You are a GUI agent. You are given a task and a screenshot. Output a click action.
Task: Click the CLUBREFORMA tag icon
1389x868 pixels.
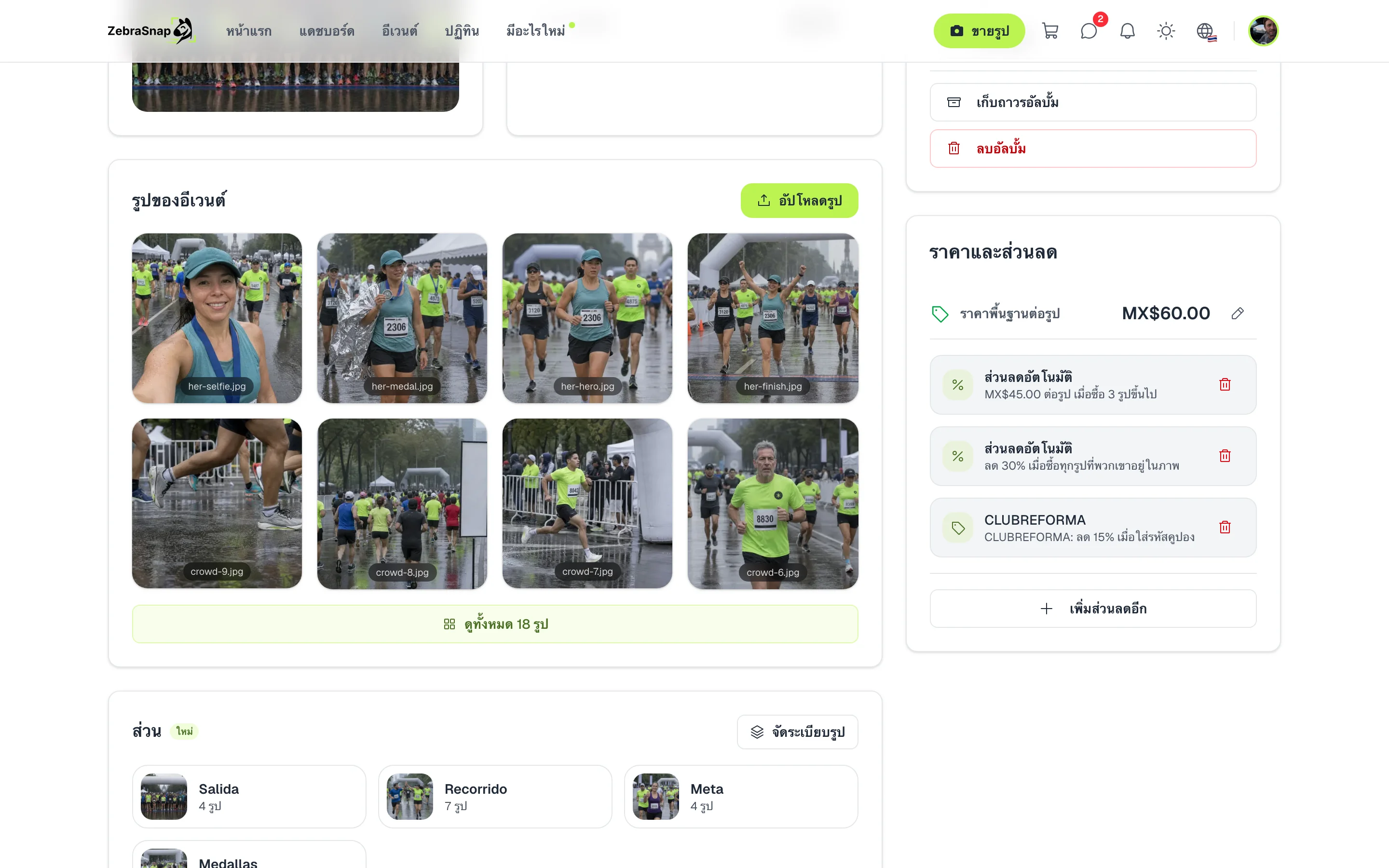tap(958, 528)
